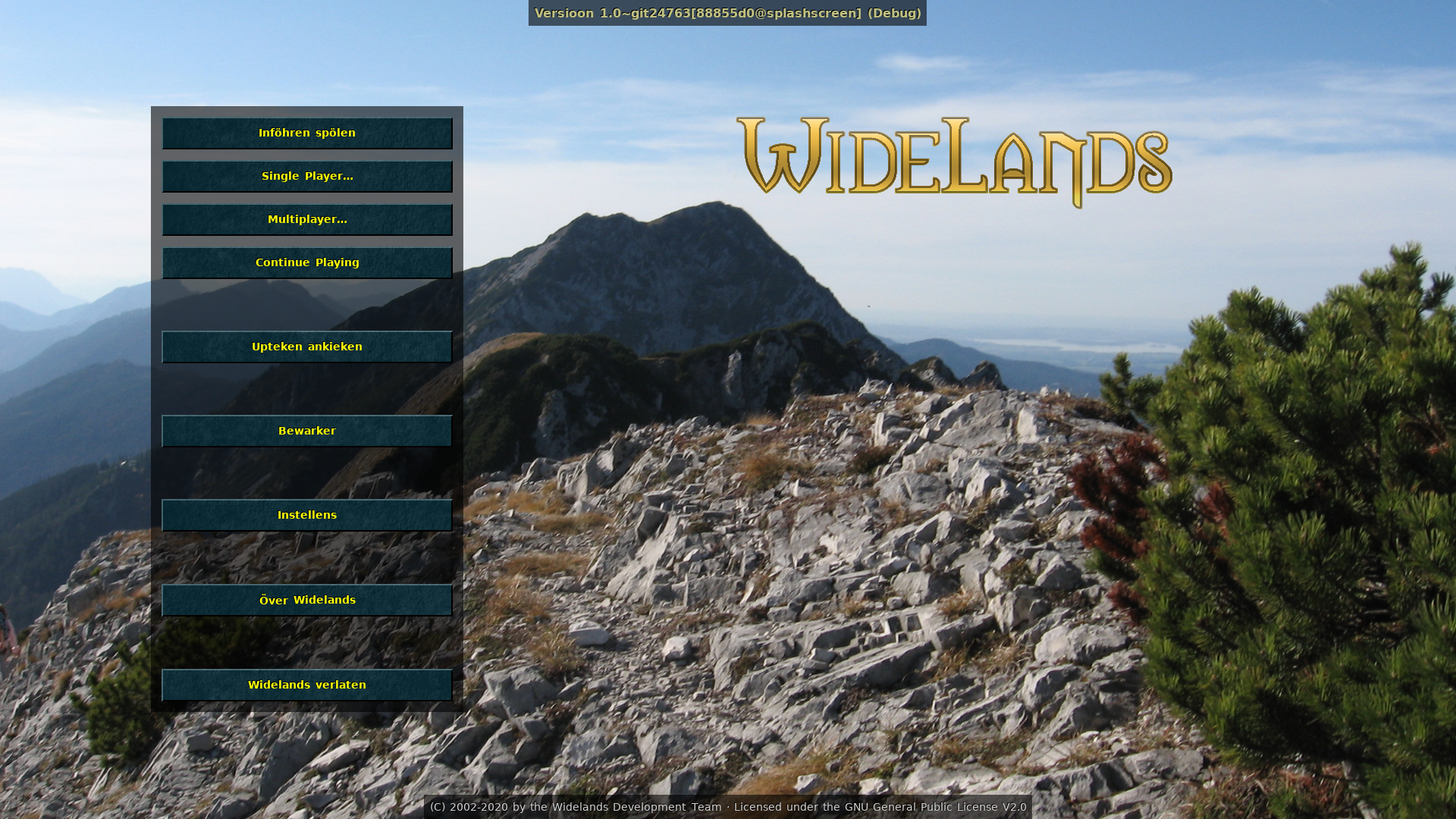Image resolution: width=1456 pixels, height=819 pixels.
Task: Show Över Widelands about screen
Action: point(307,601)
